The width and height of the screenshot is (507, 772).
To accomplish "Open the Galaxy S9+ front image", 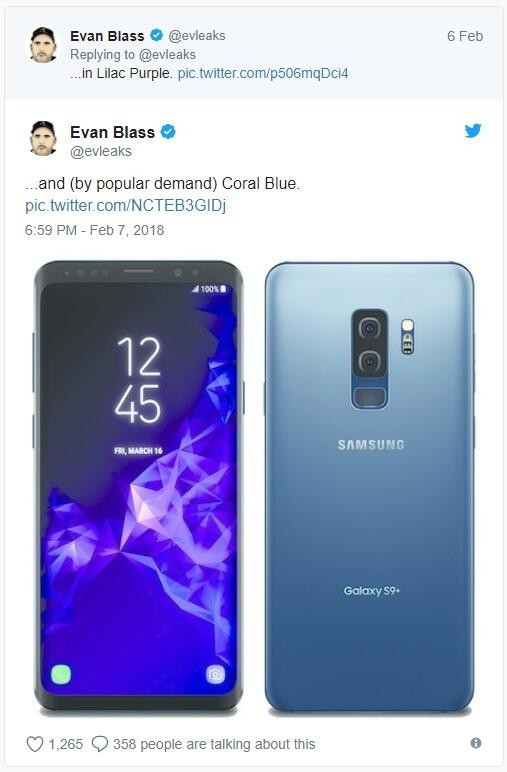I will click(139, 486).
